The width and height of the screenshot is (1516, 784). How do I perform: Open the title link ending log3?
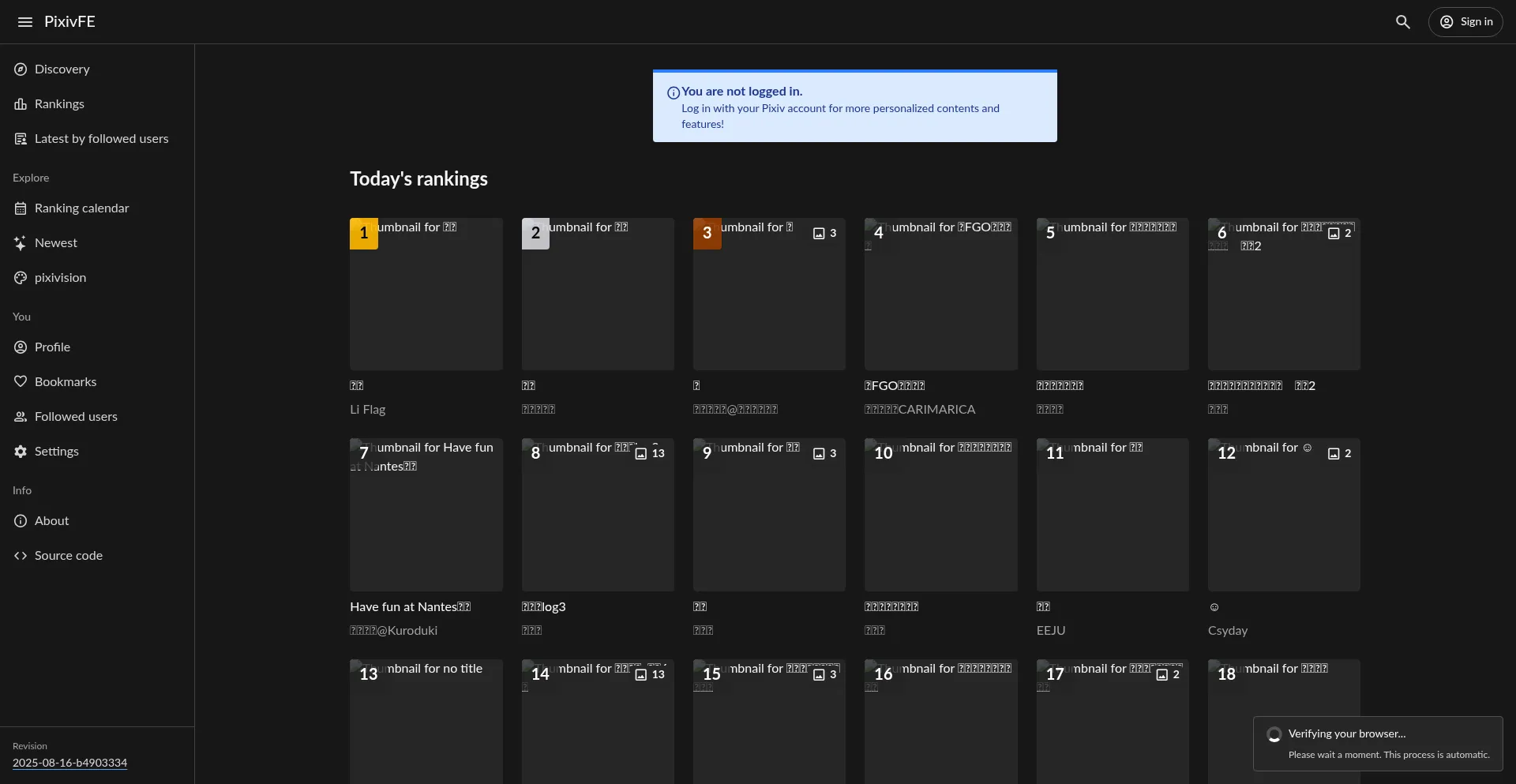[544, 607]
